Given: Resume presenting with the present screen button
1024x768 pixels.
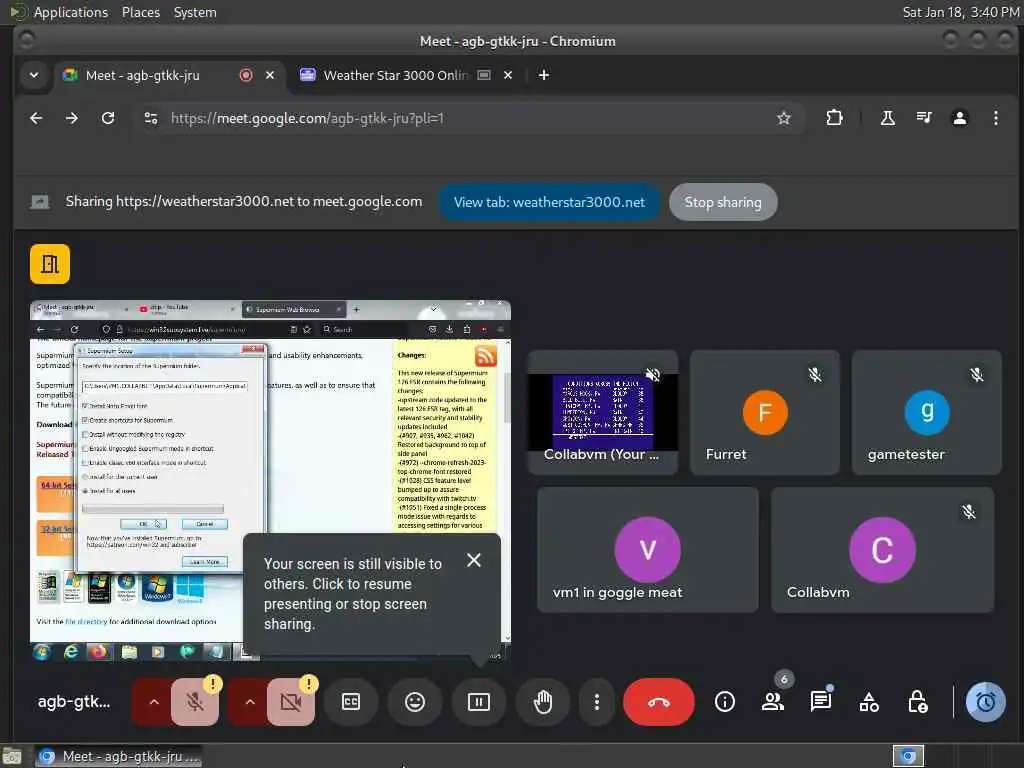Looking at the screenshot, I should [x=479, y=702].
